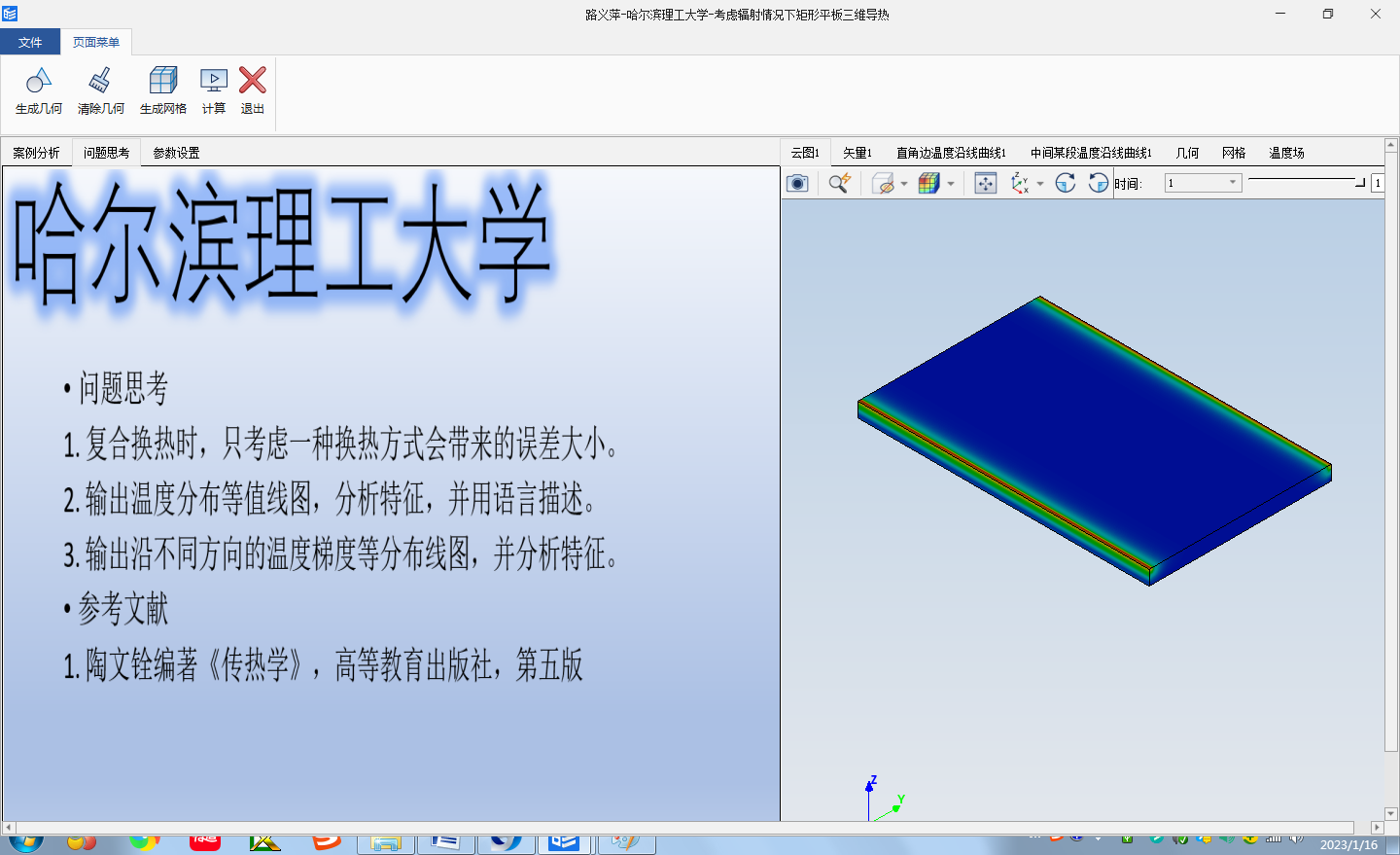Viewport: 1400px width, 855px height.
Task: Switch to the 案例分析 tab
Action: point(36,153)
